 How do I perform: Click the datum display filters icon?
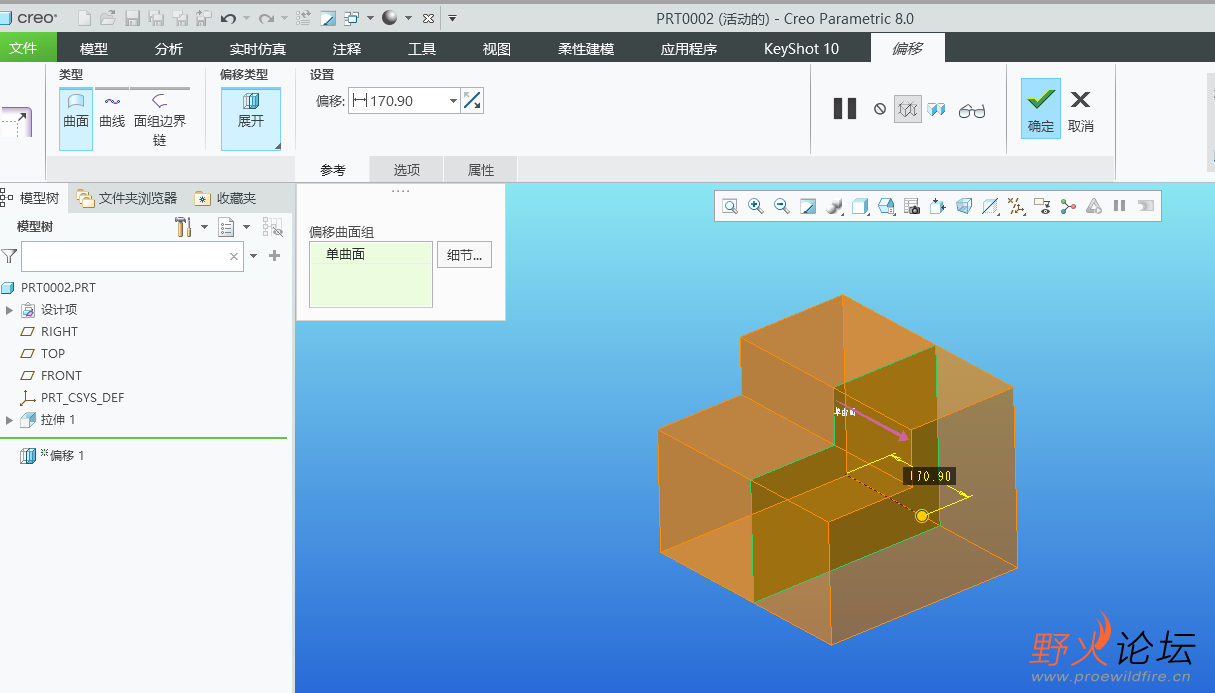tap(1016, 206)
